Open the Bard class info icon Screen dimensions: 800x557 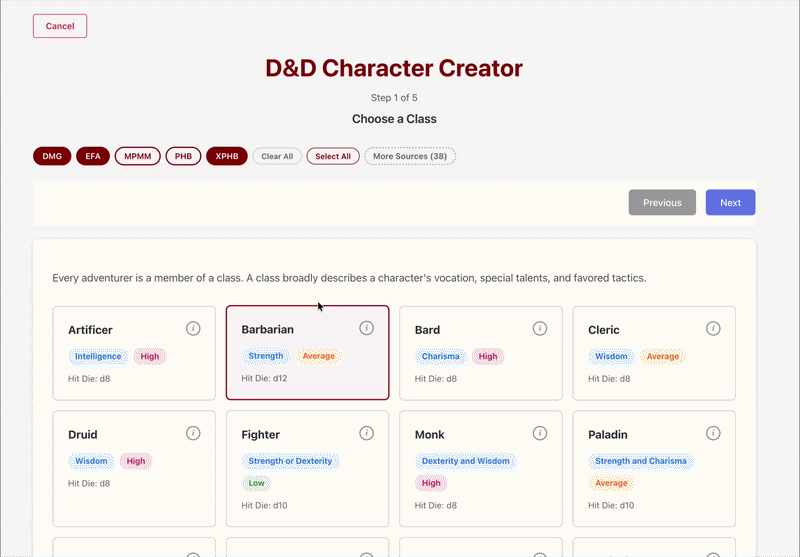pyautogui.click(x=540, y=328)
